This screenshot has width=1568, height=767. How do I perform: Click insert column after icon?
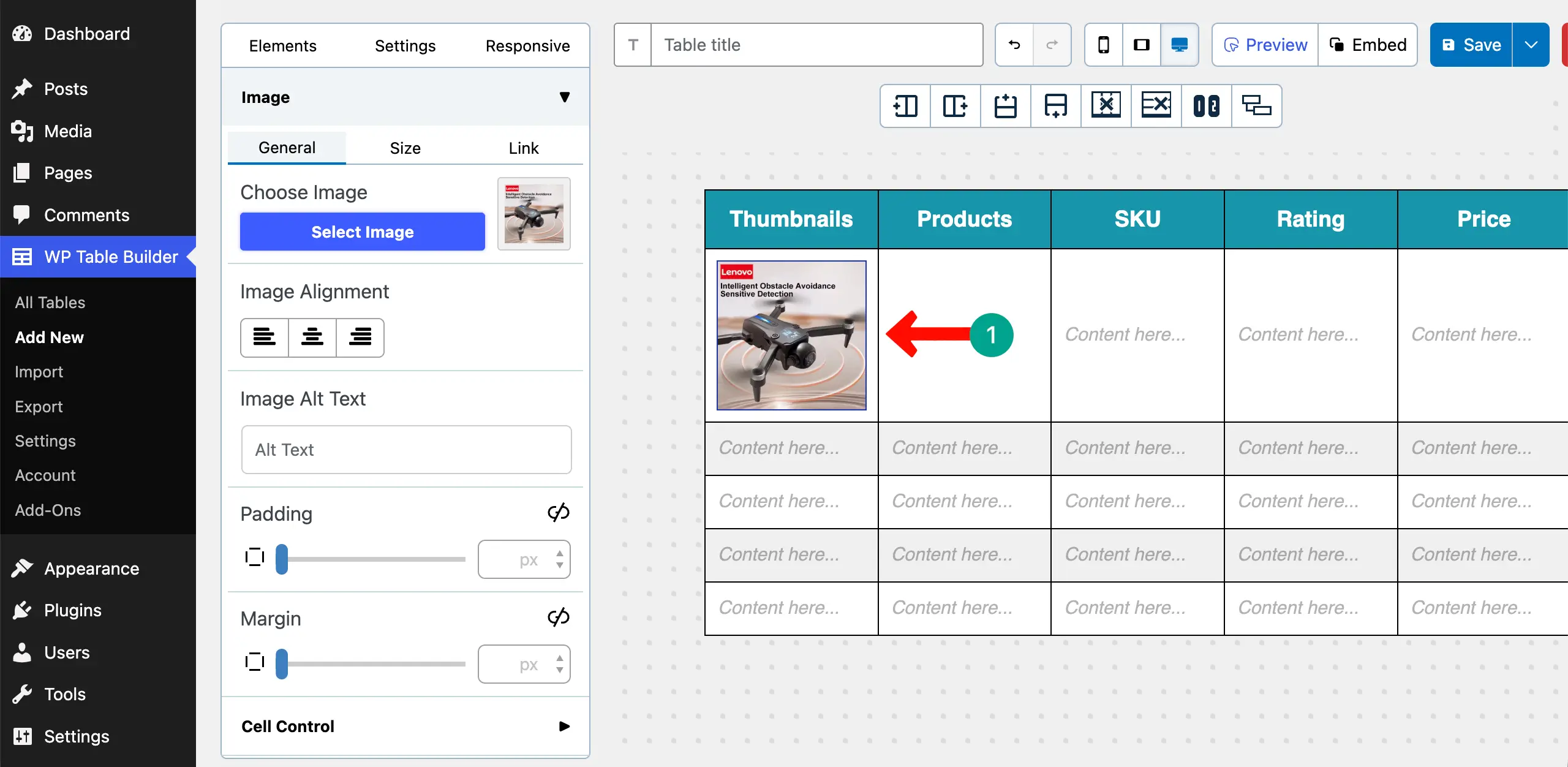coord(955,105)
